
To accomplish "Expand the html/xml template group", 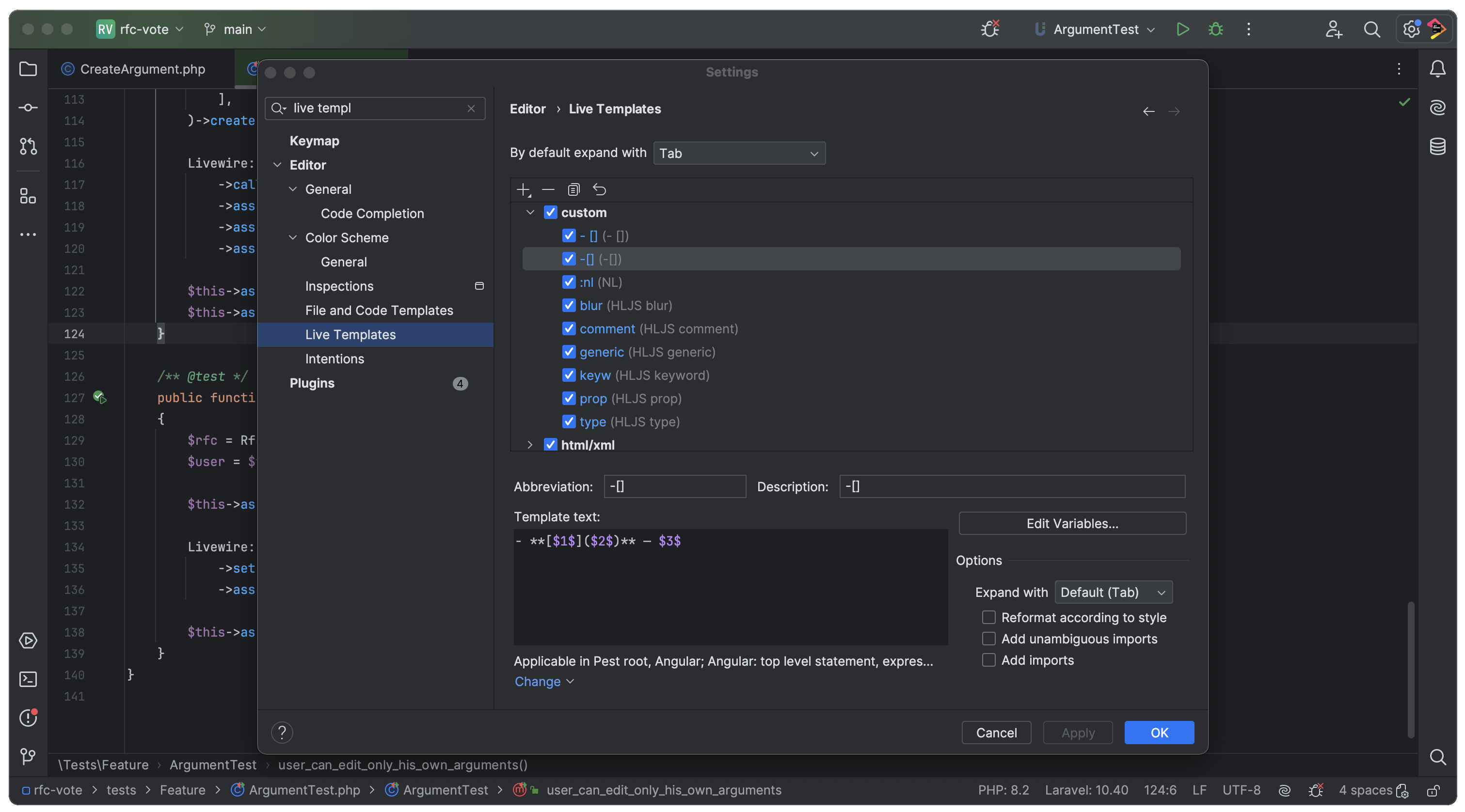I will coord(529,444).
